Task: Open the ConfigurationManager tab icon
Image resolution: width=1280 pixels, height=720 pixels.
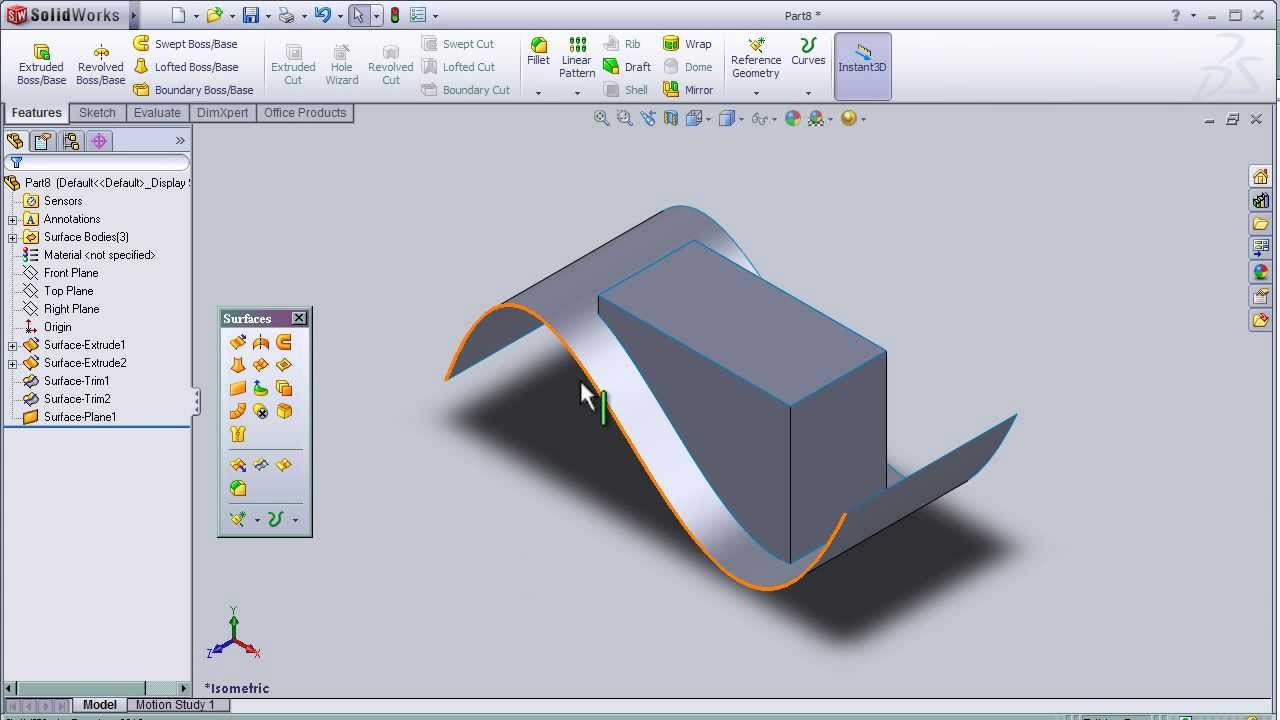Action: pyautogui.click(x=71, y=141)
